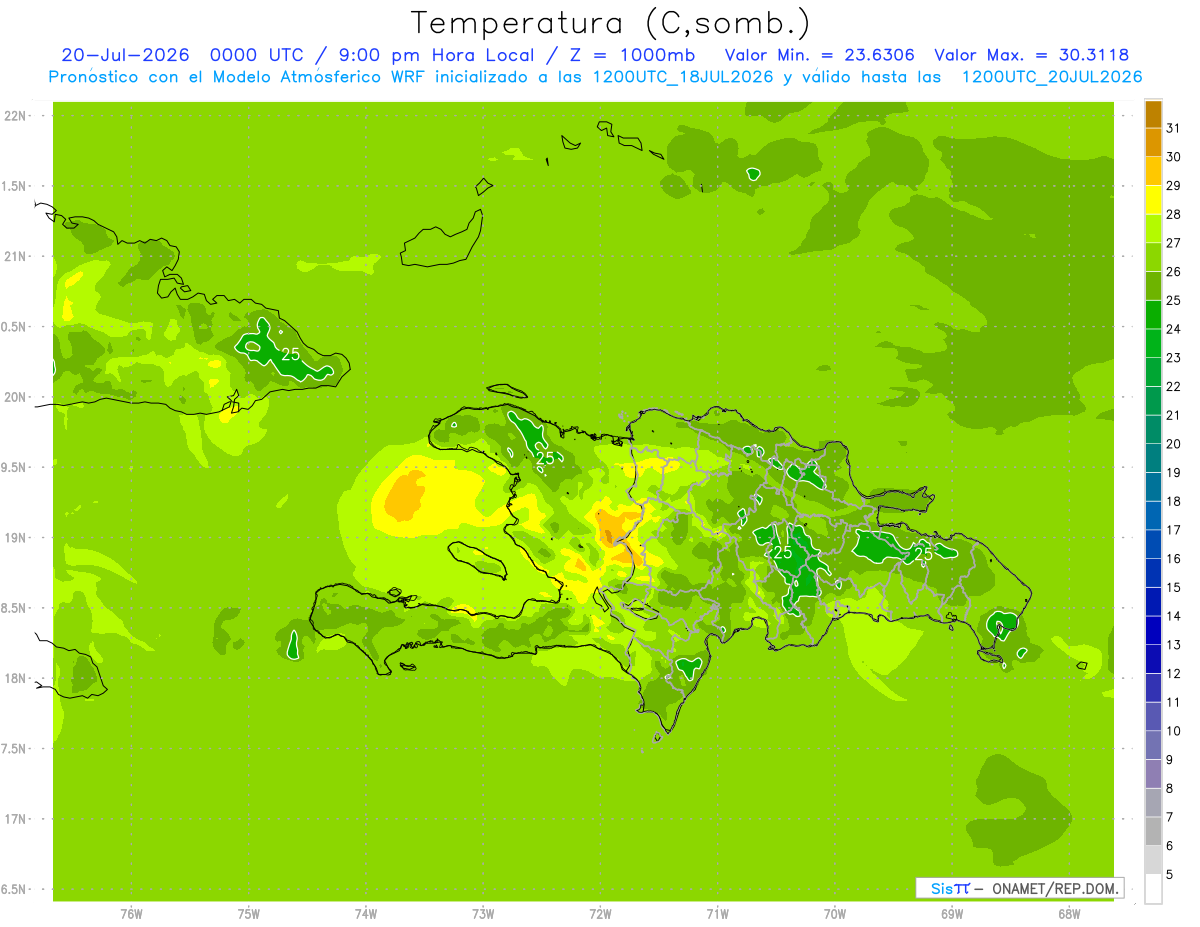Click the '75W' longitude label

click(249, 913)
